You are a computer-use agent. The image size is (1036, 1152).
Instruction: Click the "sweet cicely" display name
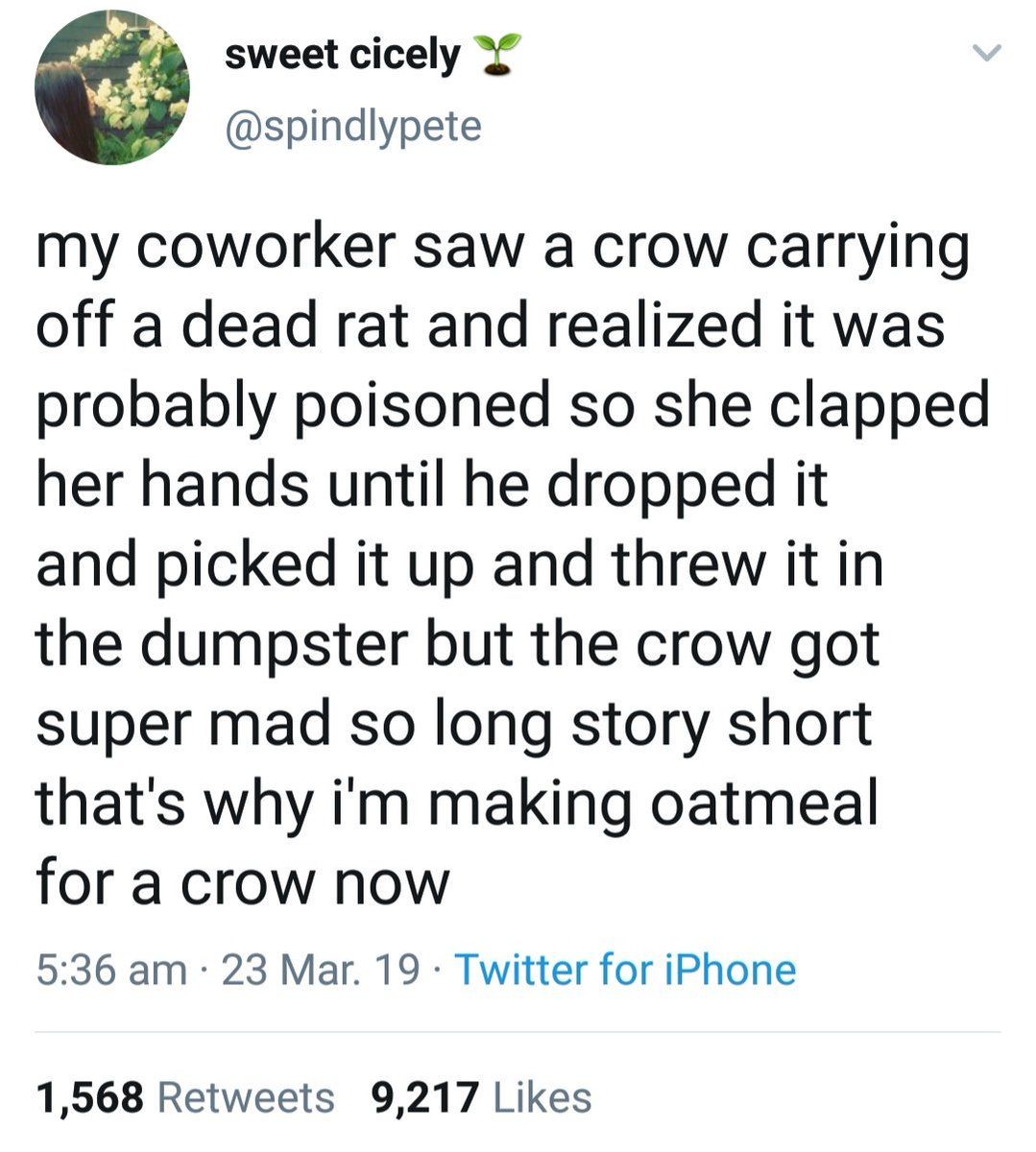(343, 56)
